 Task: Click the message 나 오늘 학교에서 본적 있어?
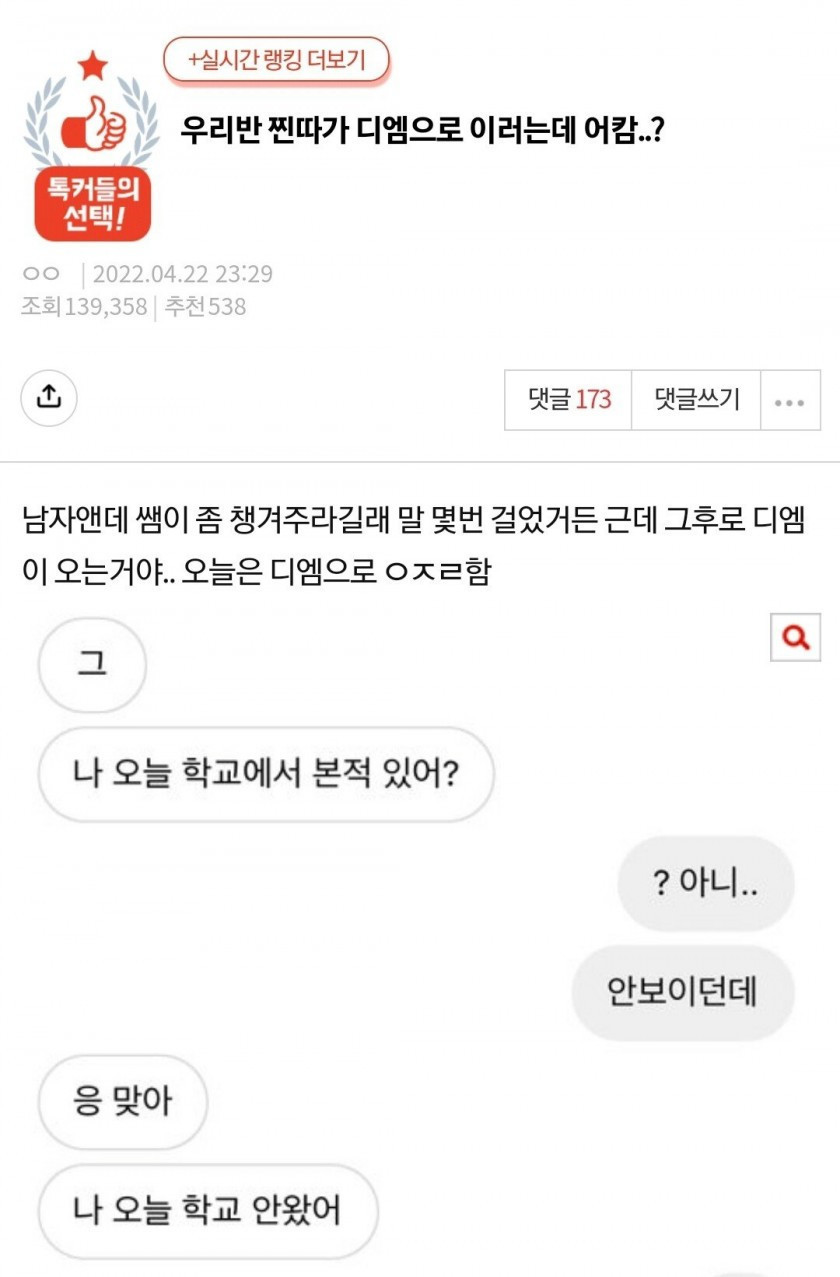[x=266, y=774]
